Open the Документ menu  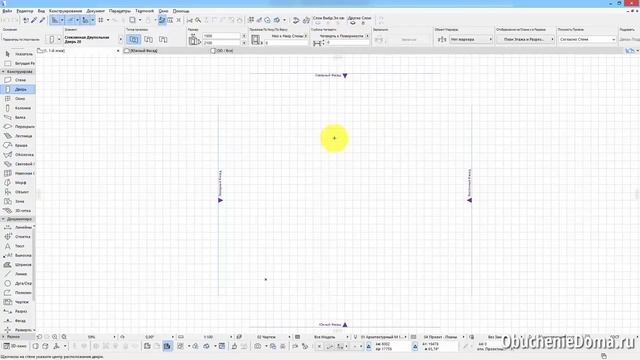click(96, 11)
